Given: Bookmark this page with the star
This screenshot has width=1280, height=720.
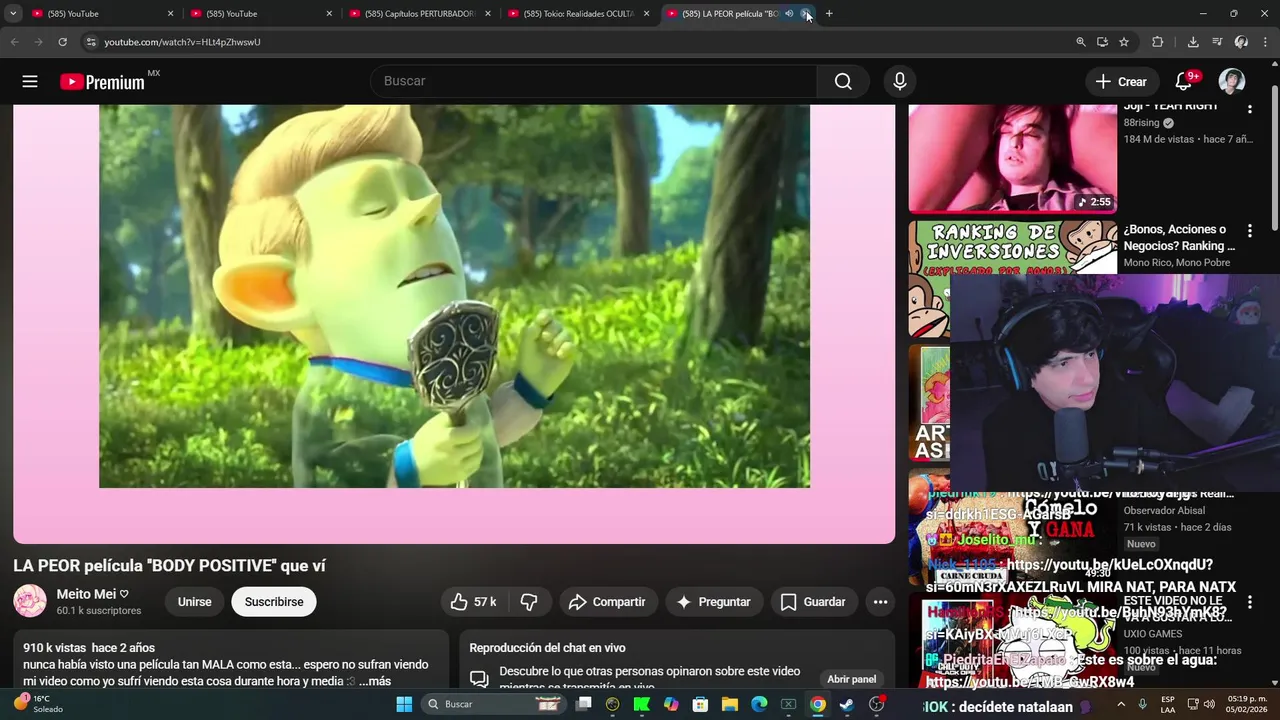Looking at the screenshot, I should [1124, 42].
